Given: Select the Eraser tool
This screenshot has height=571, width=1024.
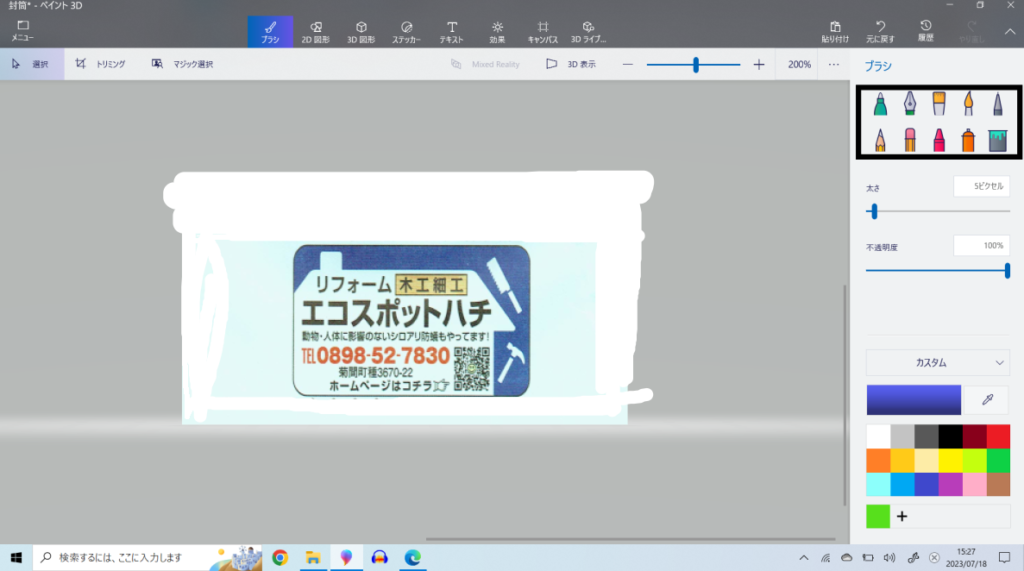Looking at the screenshot, I should click(x=909, y=140).
